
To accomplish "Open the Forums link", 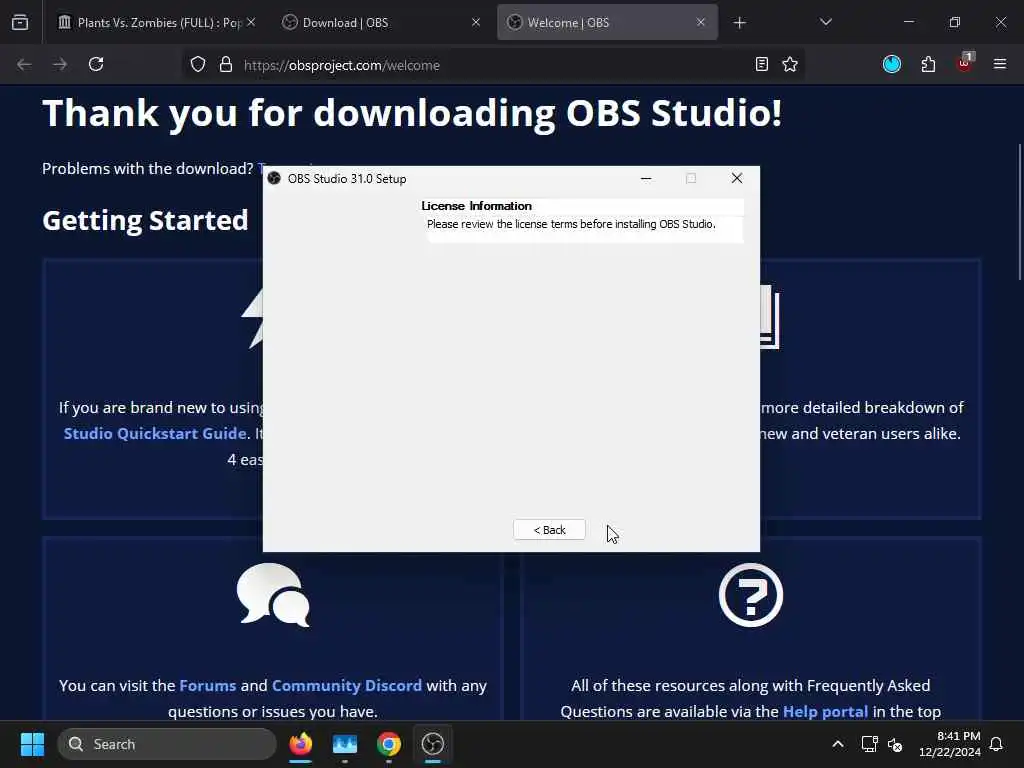I will pyautogui.click(x=208, y=686).
